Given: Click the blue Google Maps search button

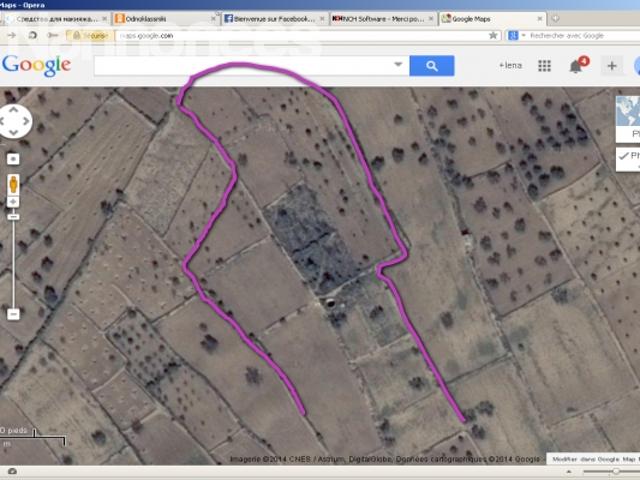Looking at the screenshot, I should click(431, 66).
